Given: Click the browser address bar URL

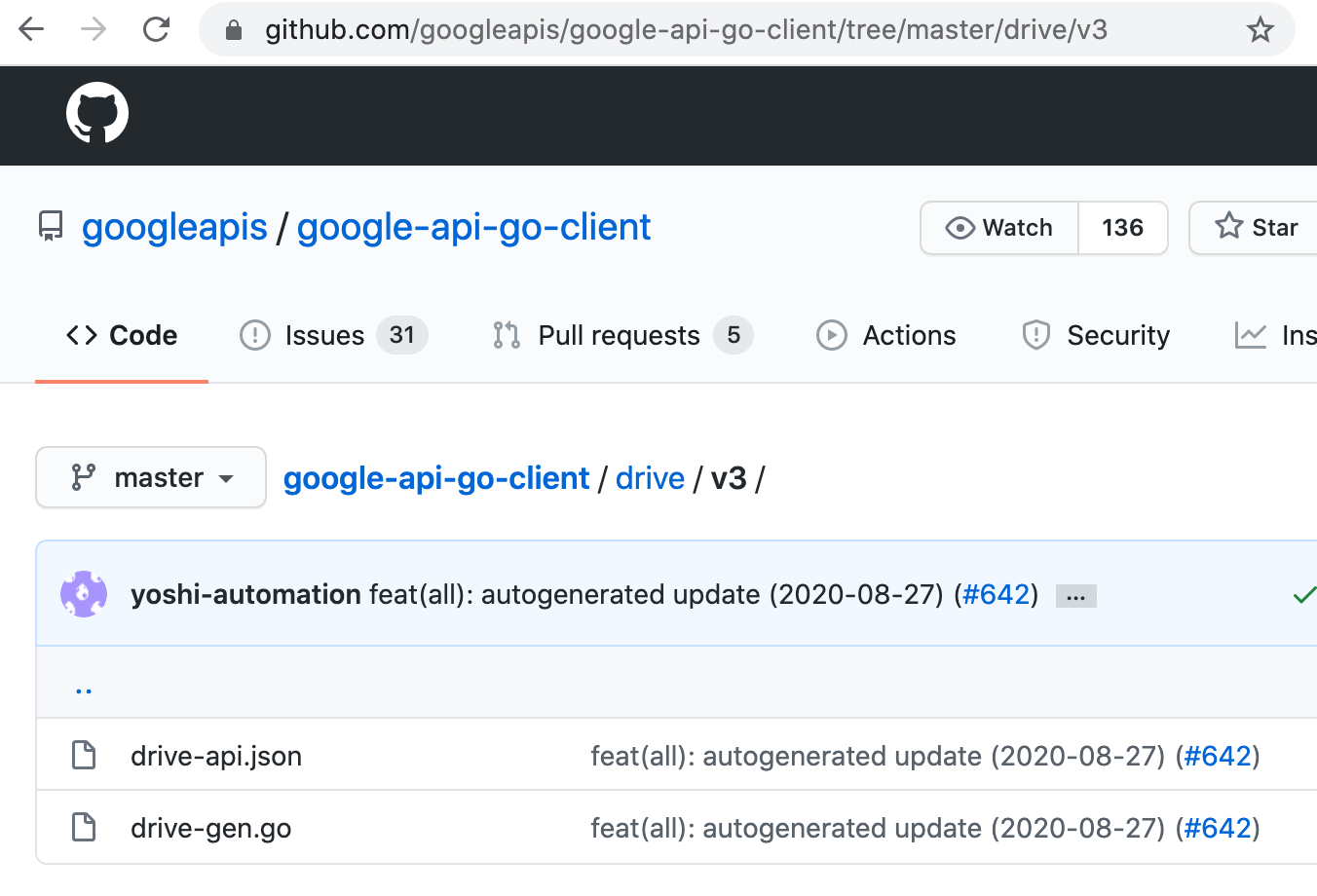Looking at the screenshot, I should pyautogui.click(x=686, y=30).
